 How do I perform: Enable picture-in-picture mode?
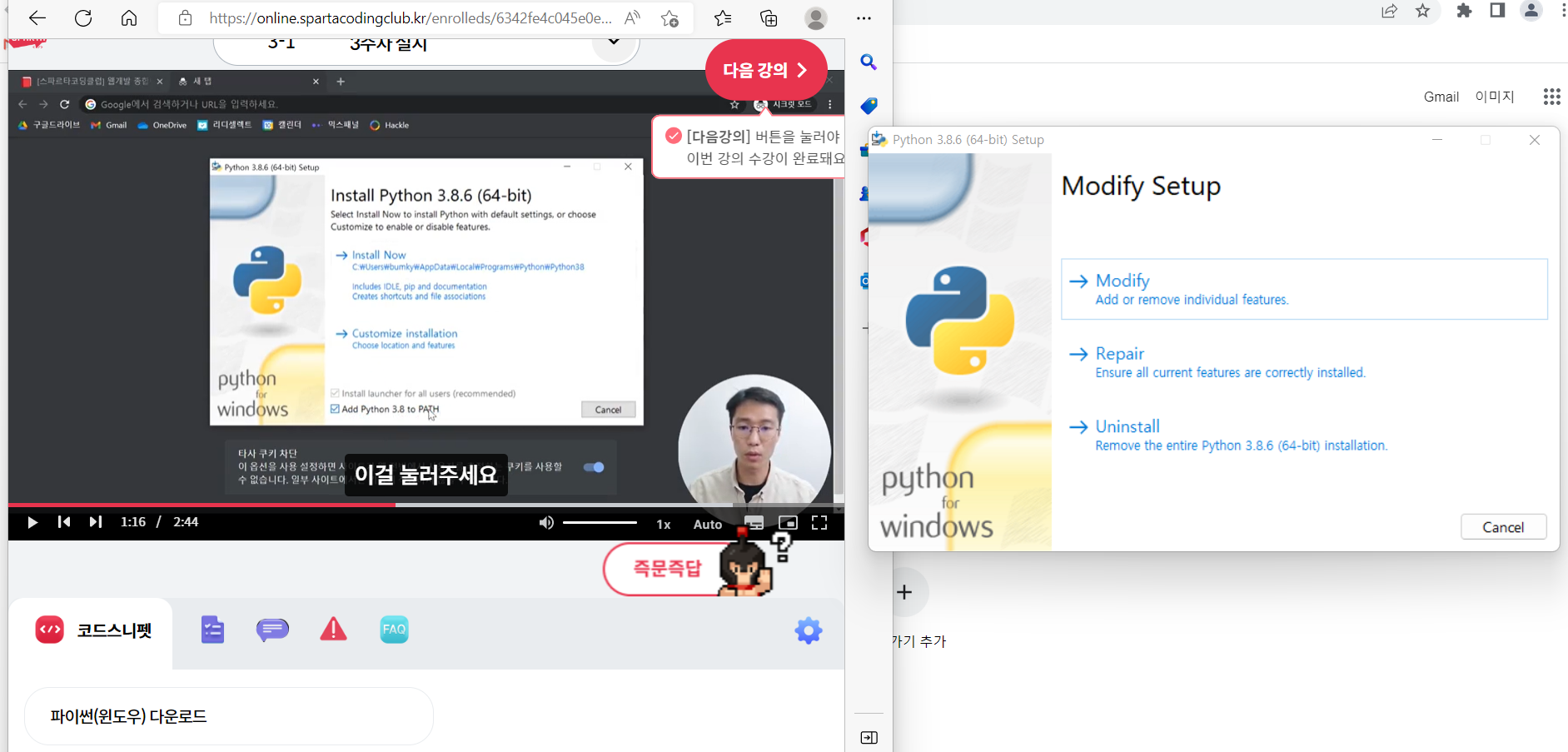(788, 522)
